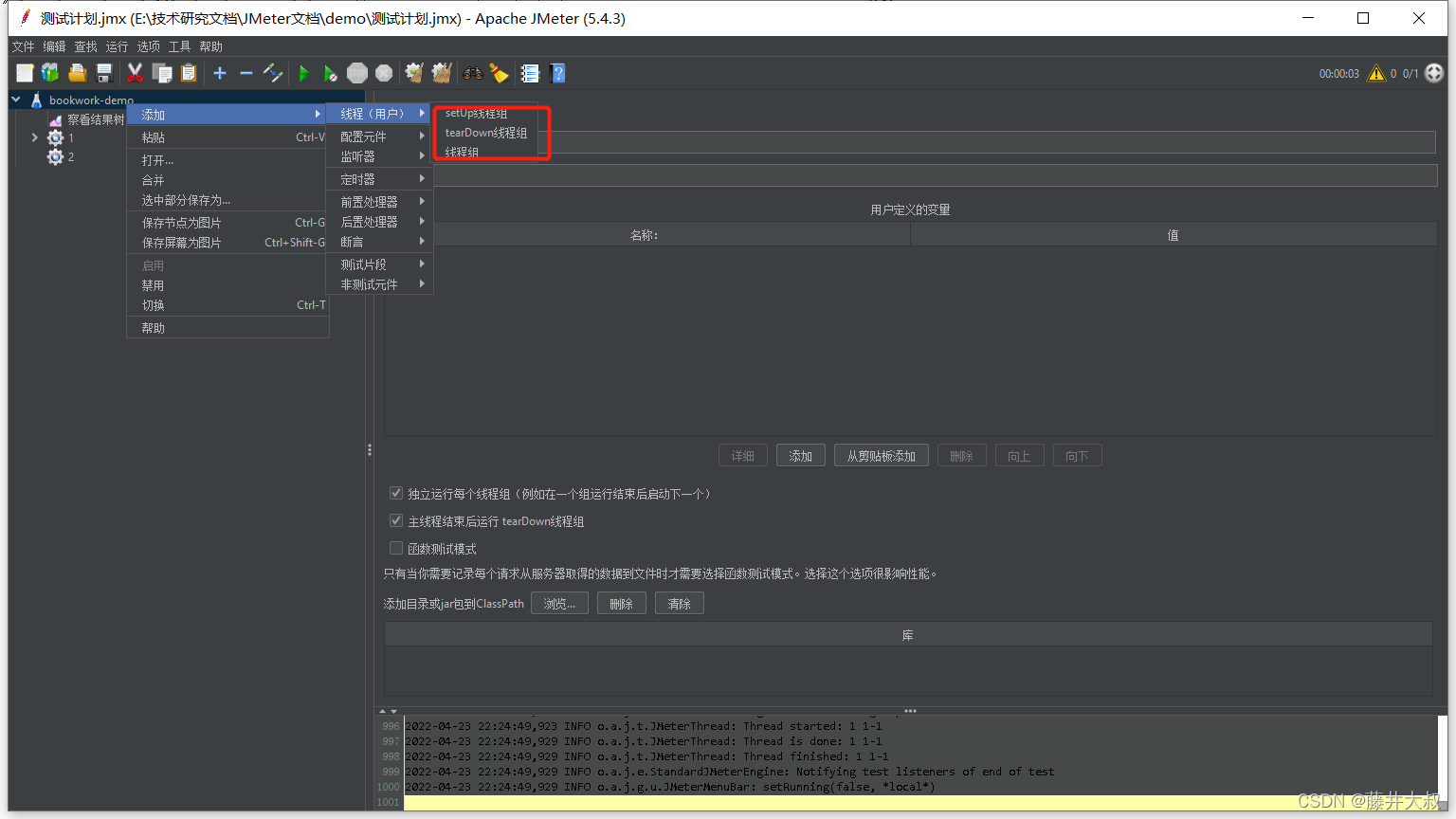Click the log line 'setRunning(false, *local*)'

pos(670,787)
